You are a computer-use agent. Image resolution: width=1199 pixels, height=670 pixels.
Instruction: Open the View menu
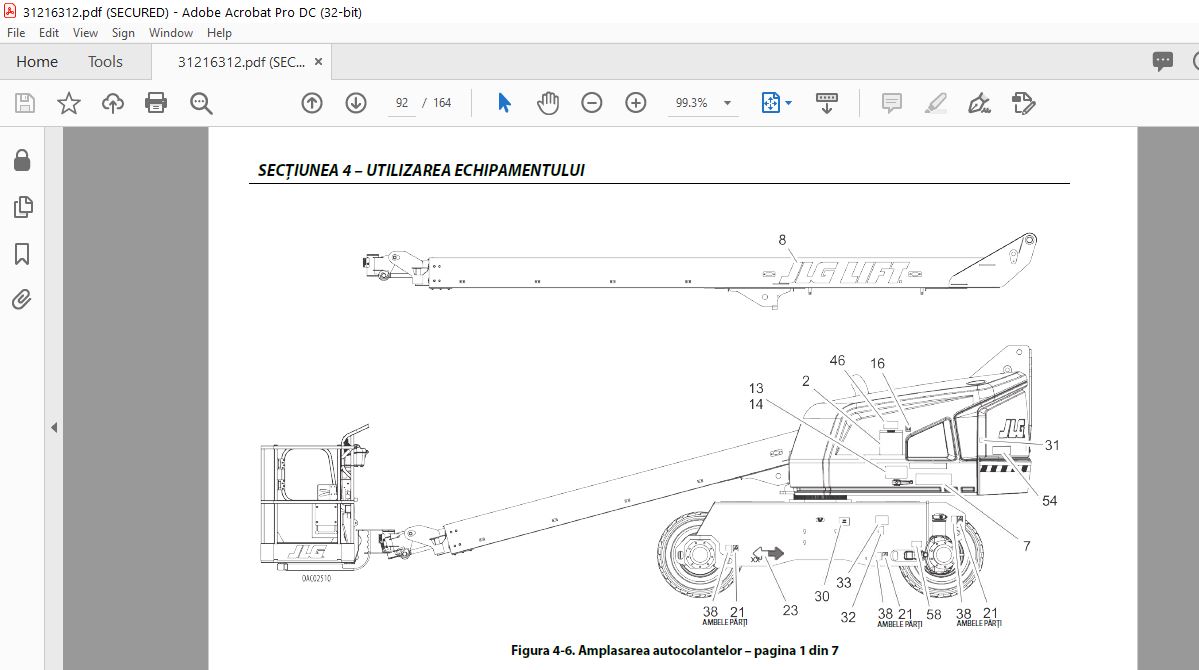[x=85, y=33]
